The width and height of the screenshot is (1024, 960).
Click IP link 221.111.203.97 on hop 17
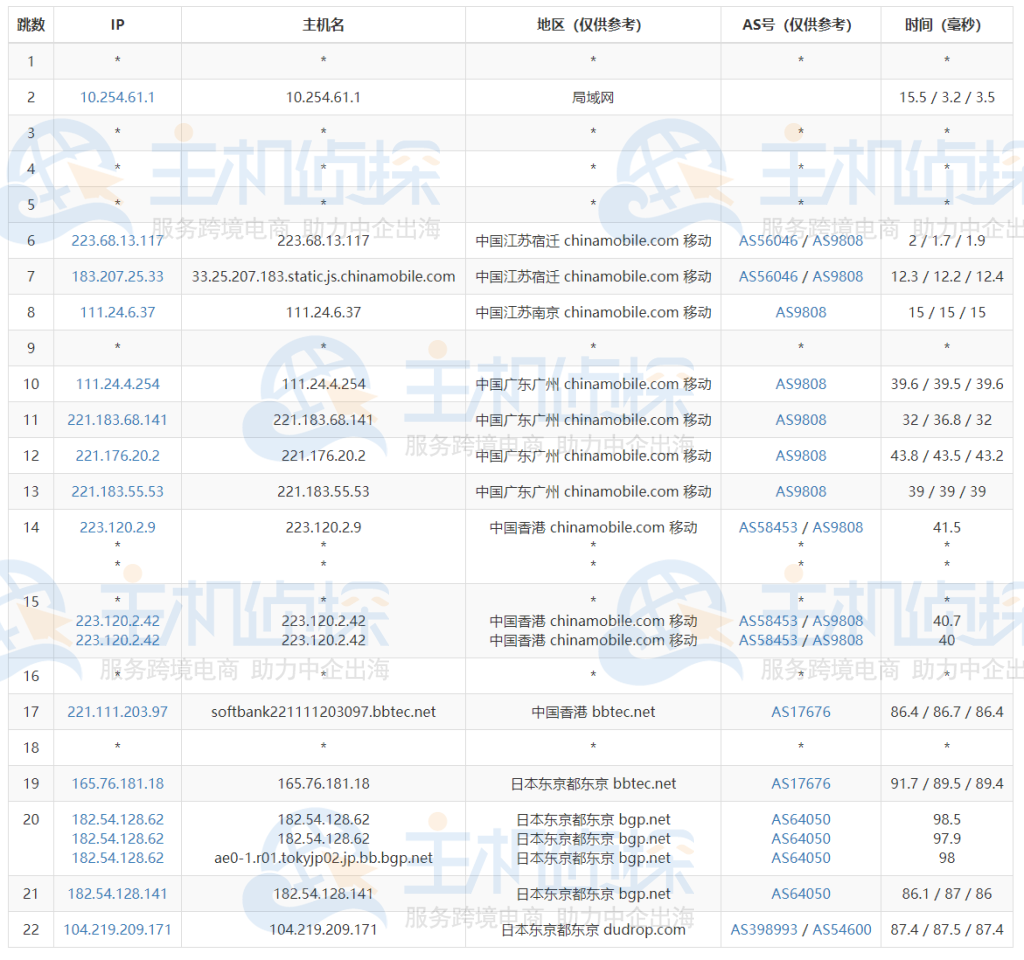click(x=117, y=712)
